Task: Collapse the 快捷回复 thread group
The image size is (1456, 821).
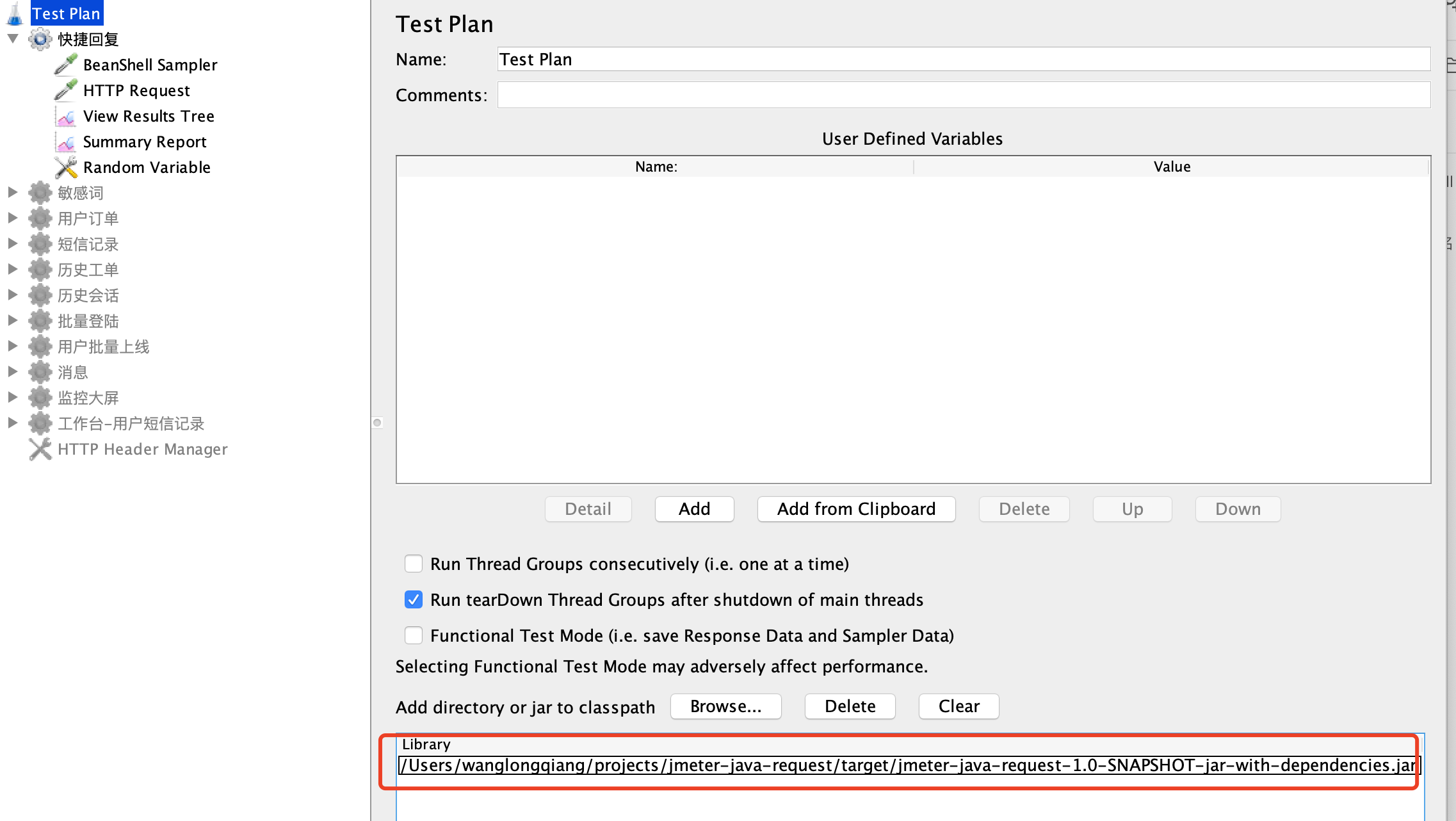Action: [13, 39]
